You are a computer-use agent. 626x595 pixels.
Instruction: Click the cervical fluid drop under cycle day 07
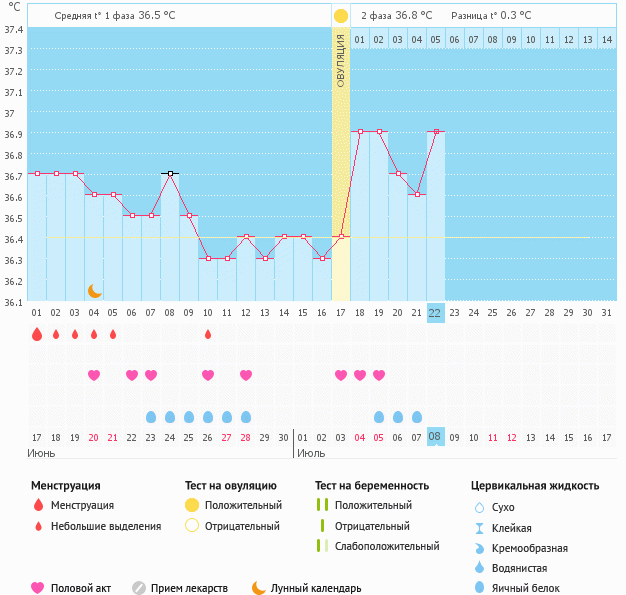pyautogui.click(x=151, y=416)
